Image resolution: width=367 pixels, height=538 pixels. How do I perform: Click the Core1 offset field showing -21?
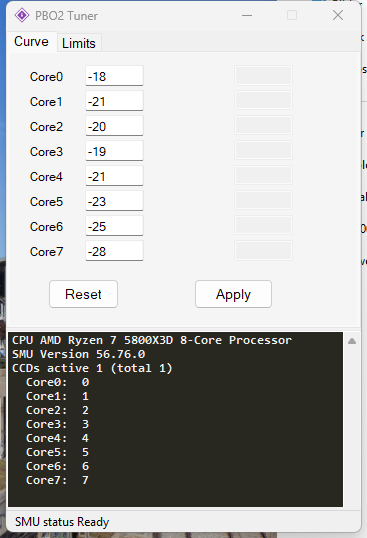point(114,101)
